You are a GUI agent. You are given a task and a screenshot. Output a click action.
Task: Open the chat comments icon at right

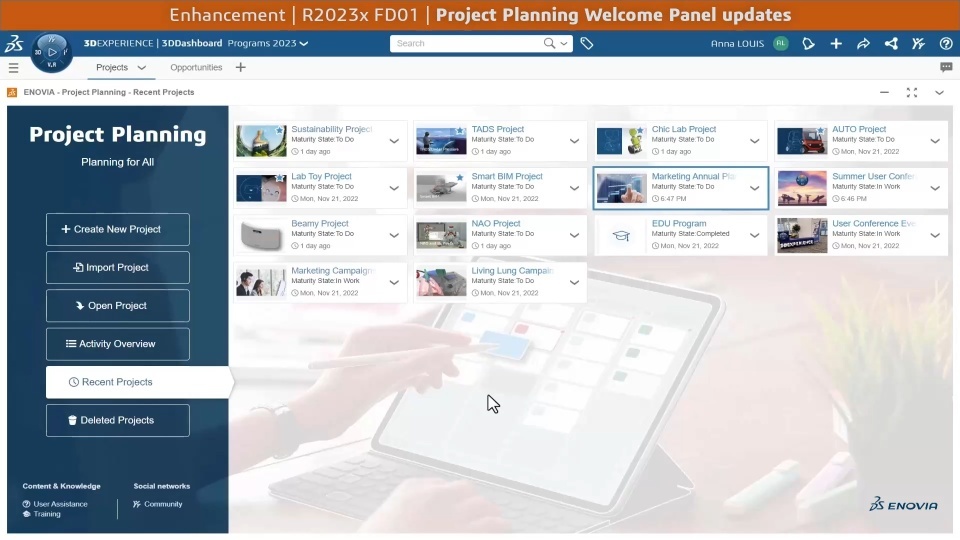coord(946,67)
